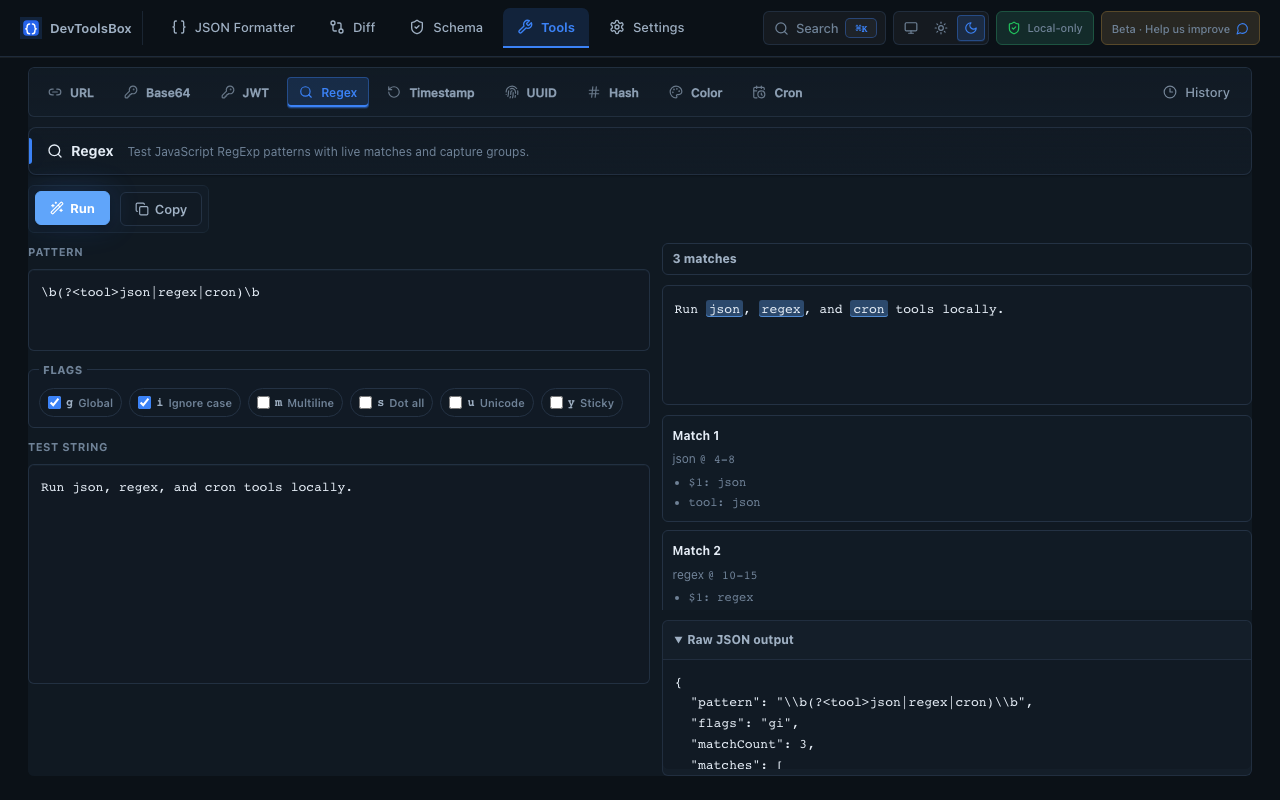Enable the Multiline flag checkbox

pos(264,403)
